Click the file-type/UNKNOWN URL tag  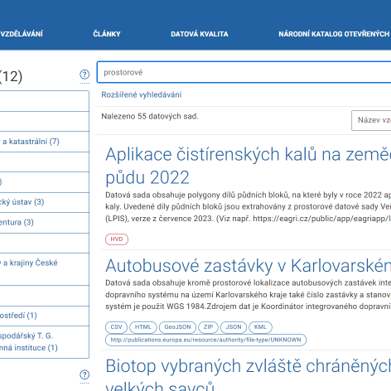(206, 340)
